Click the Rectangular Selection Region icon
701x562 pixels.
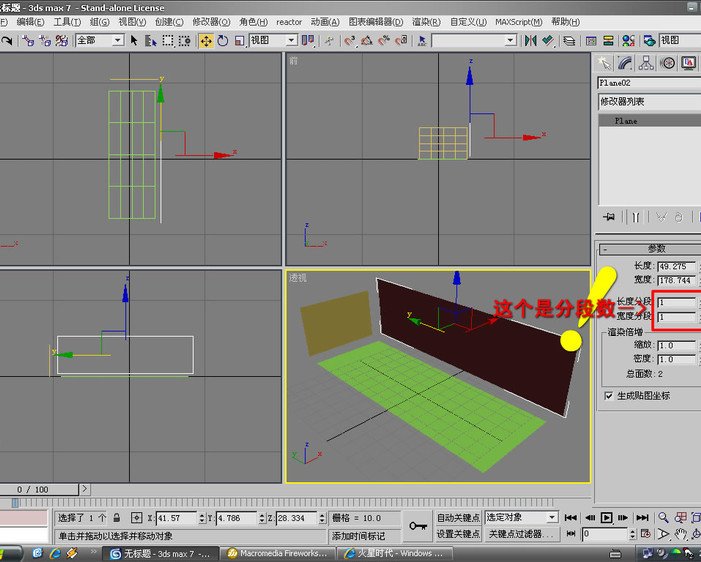click(168, 41)
